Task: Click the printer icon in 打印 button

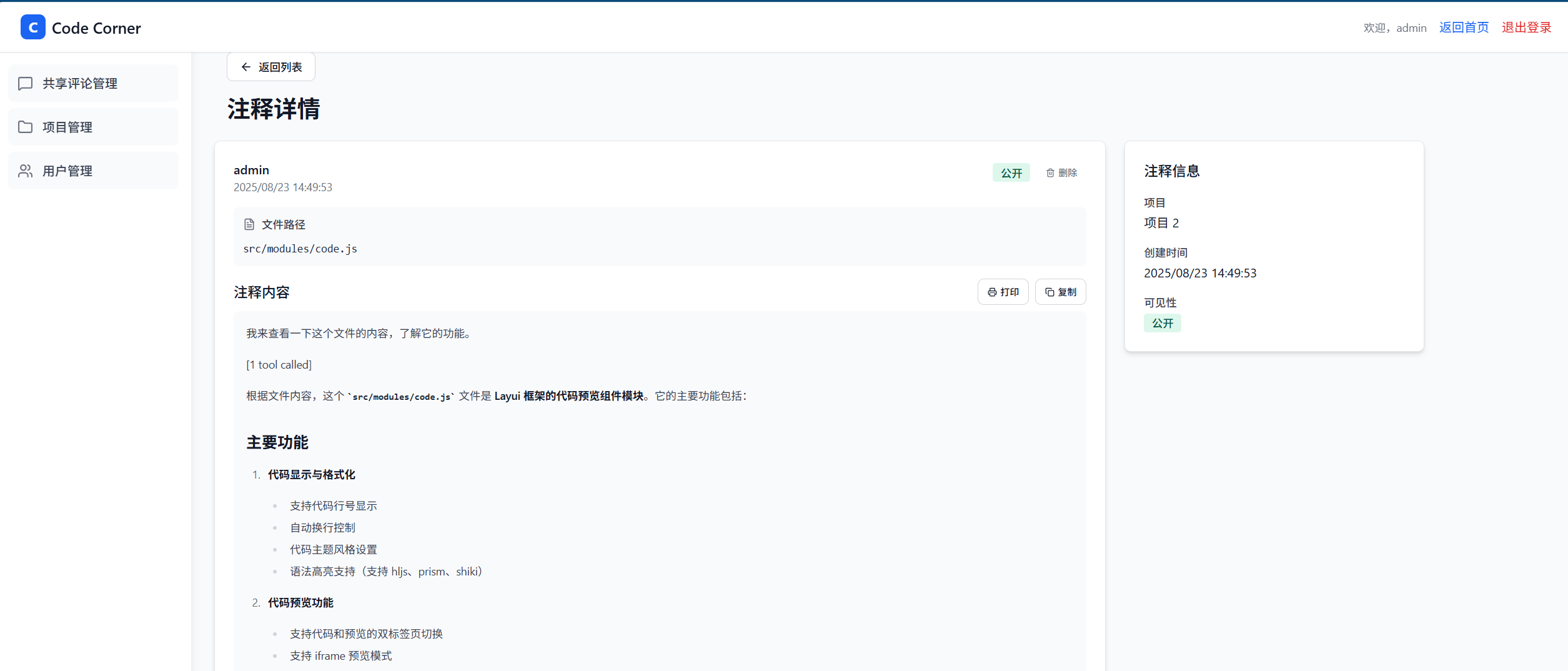Action: click(992, 292)
